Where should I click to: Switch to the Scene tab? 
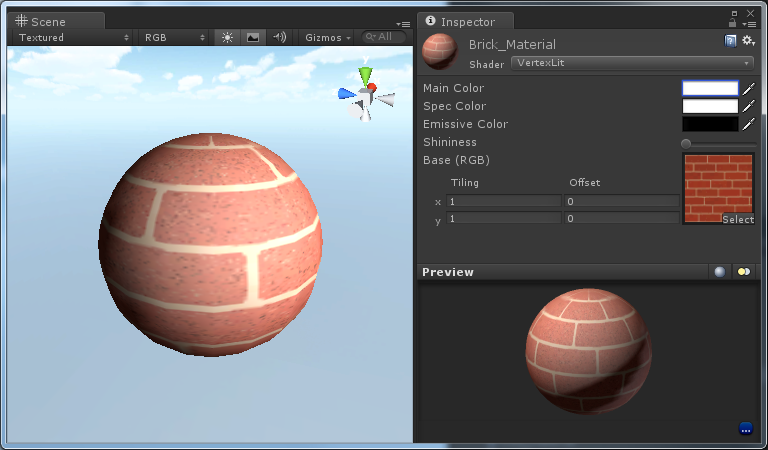point(56,21)
